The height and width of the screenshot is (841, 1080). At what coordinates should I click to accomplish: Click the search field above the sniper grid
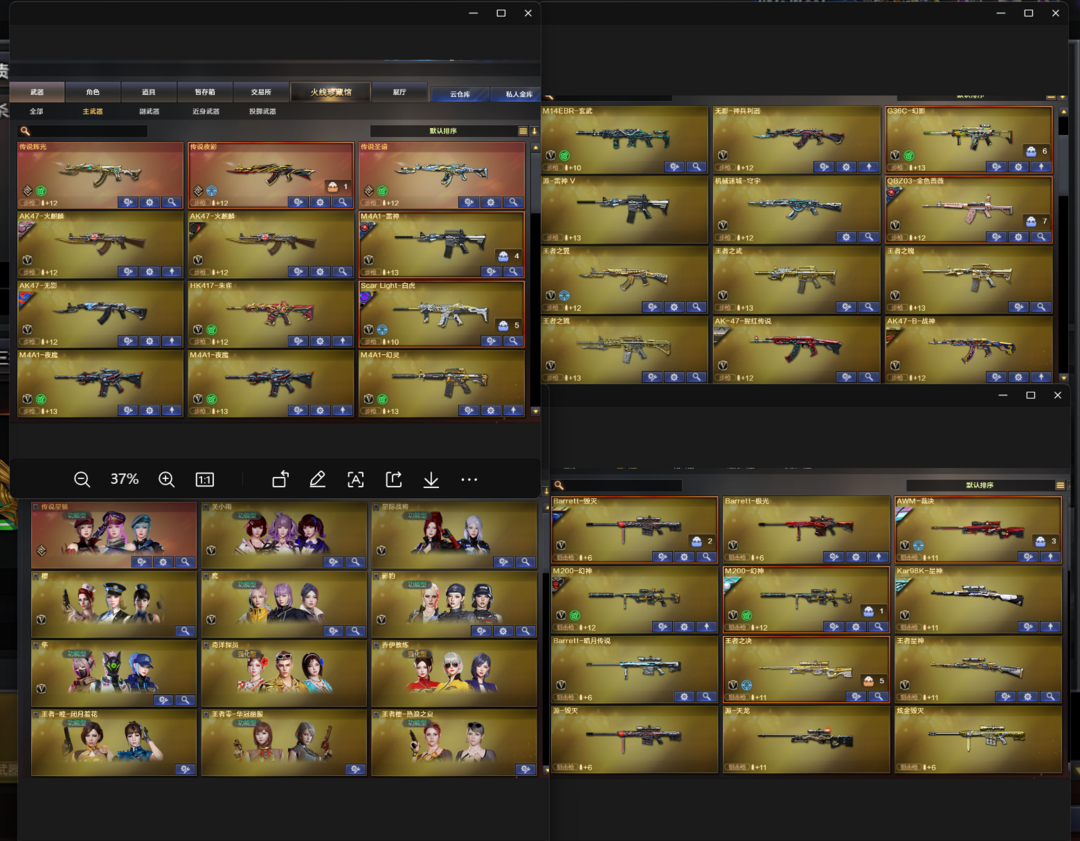click(618, 486)
